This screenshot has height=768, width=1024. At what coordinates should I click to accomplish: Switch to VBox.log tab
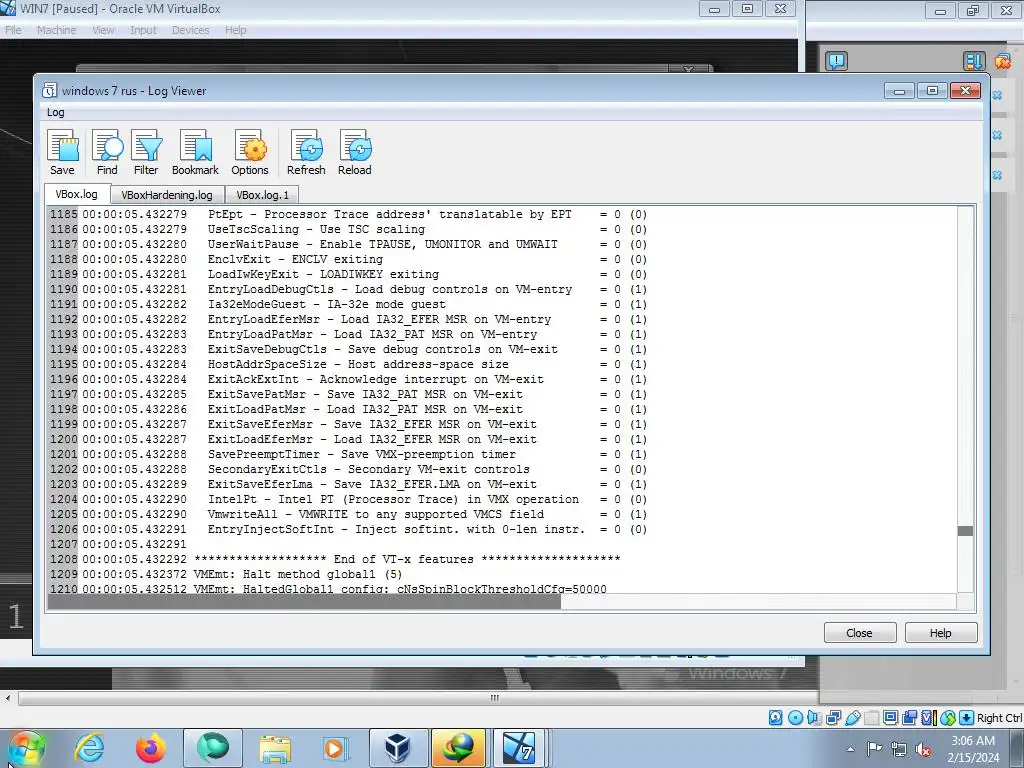pos(76,194)
